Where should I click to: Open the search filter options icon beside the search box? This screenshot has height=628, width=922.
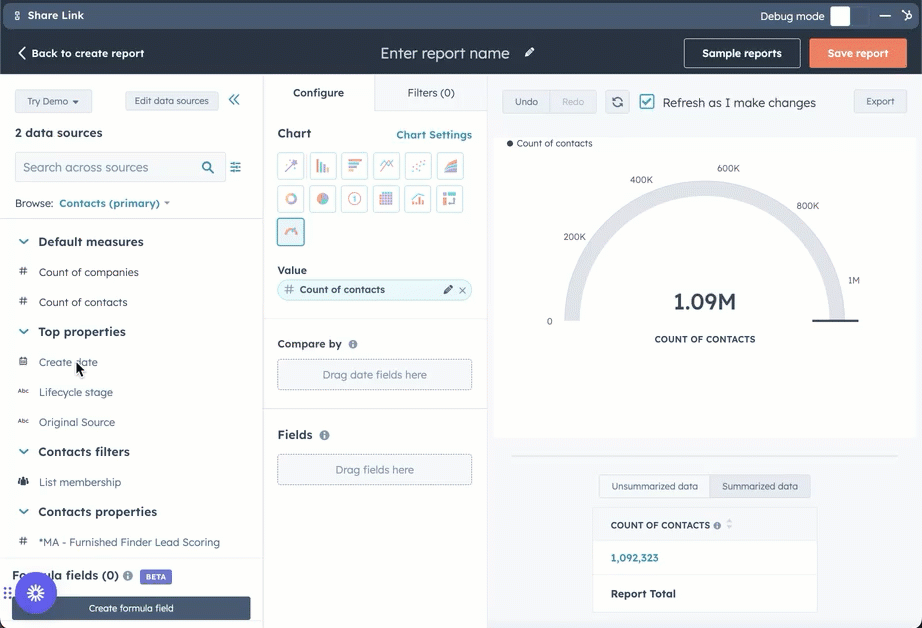click(x=235, y=167)
